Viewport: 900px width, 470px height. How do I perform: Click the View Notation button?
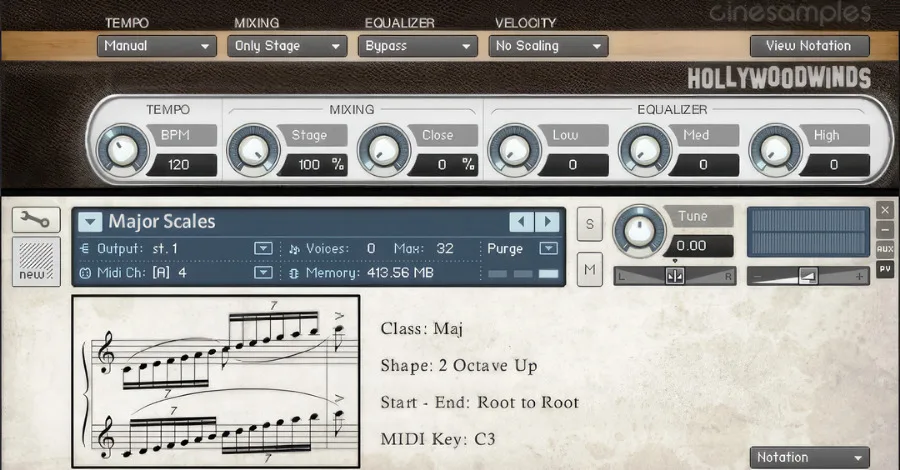tap(809, 46)
